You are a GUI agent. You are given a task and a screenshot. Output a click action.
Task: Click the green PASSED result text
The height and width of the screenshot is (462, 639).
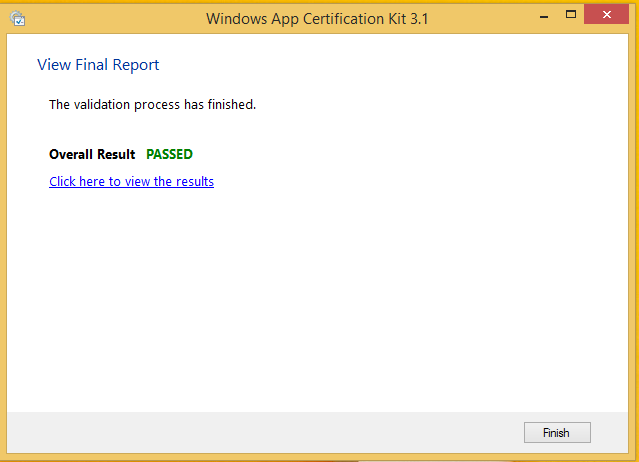point(170,154)
